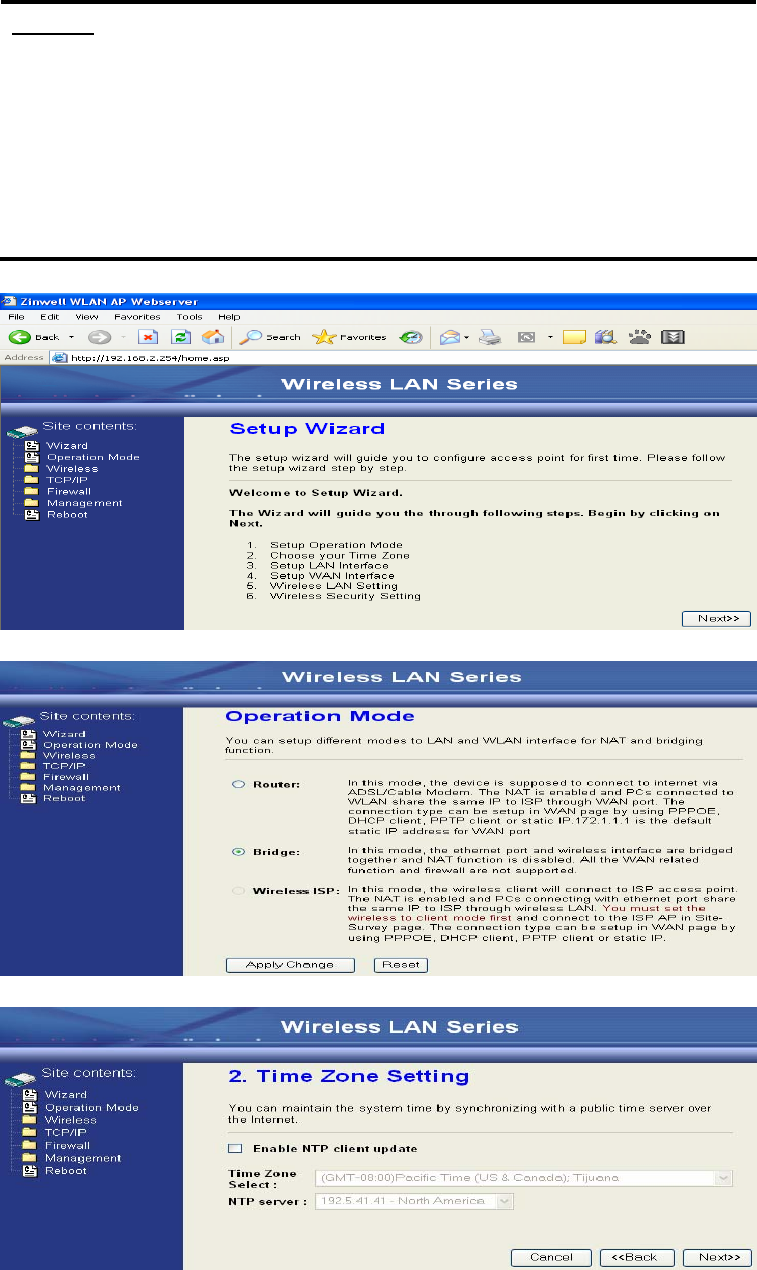This screenshot has width=757, height=1270.
Task: Click the Mail envelope toolbar icon
Action: (x=450, y=337)
